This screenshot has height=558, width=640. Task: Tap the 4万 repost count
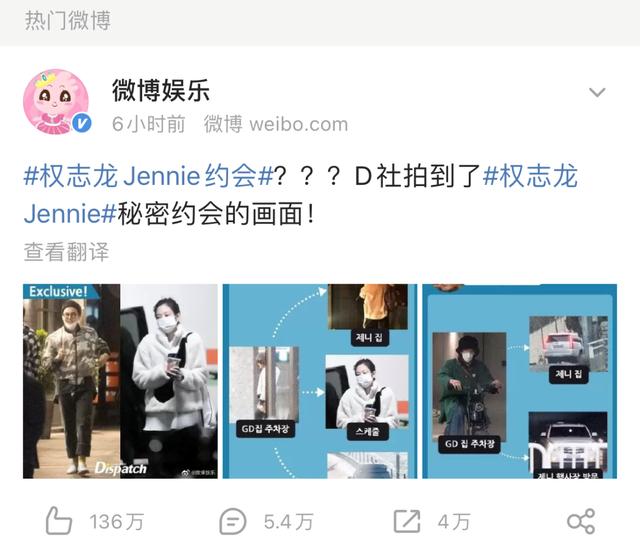click(454, 522)
